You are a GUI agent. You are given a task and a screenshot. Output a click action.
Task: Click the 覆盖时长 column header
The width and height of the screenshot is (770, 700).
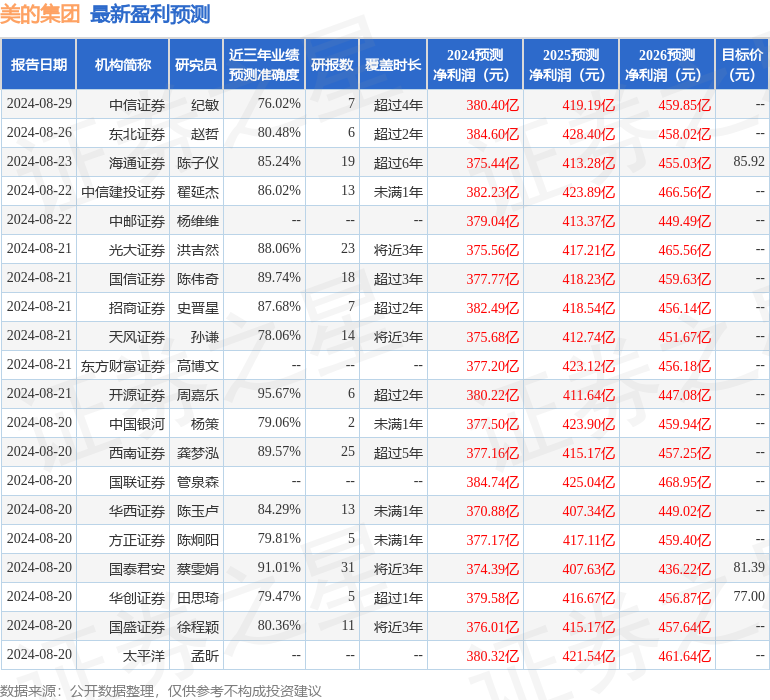[393, 64]
